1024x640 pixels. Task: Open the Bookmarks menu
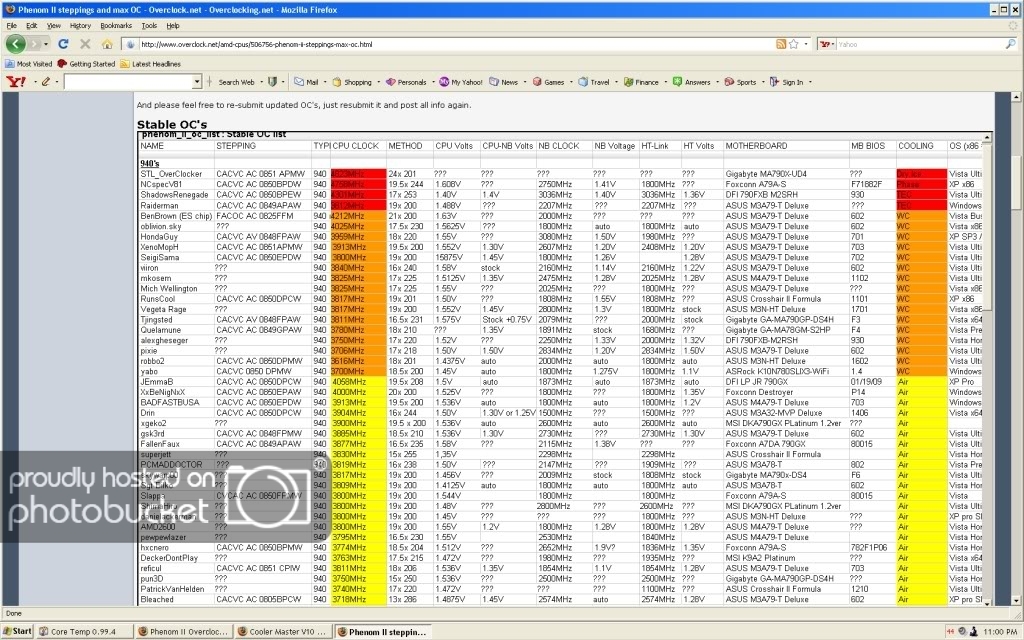click(116, 25)
